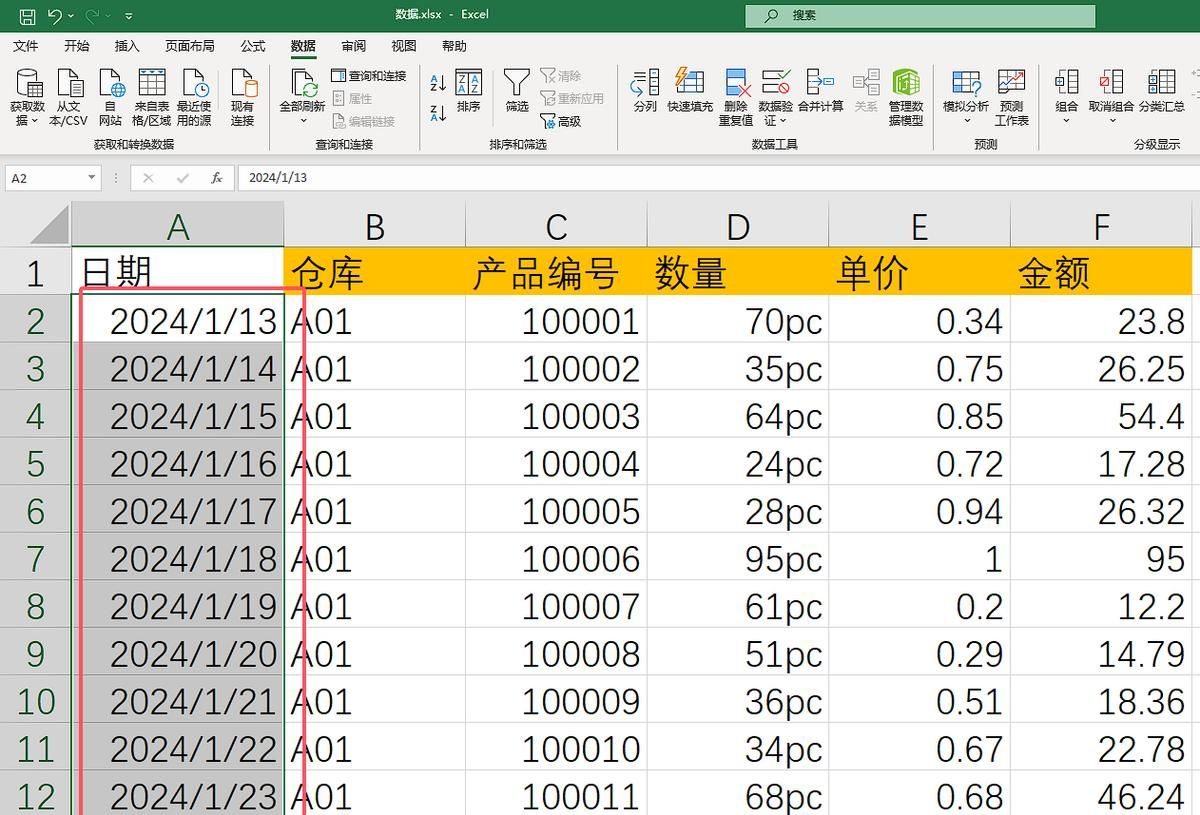1200x815 pixels.
Task: Open 合并计算 consolidate tool
Action: pos(820,92)
